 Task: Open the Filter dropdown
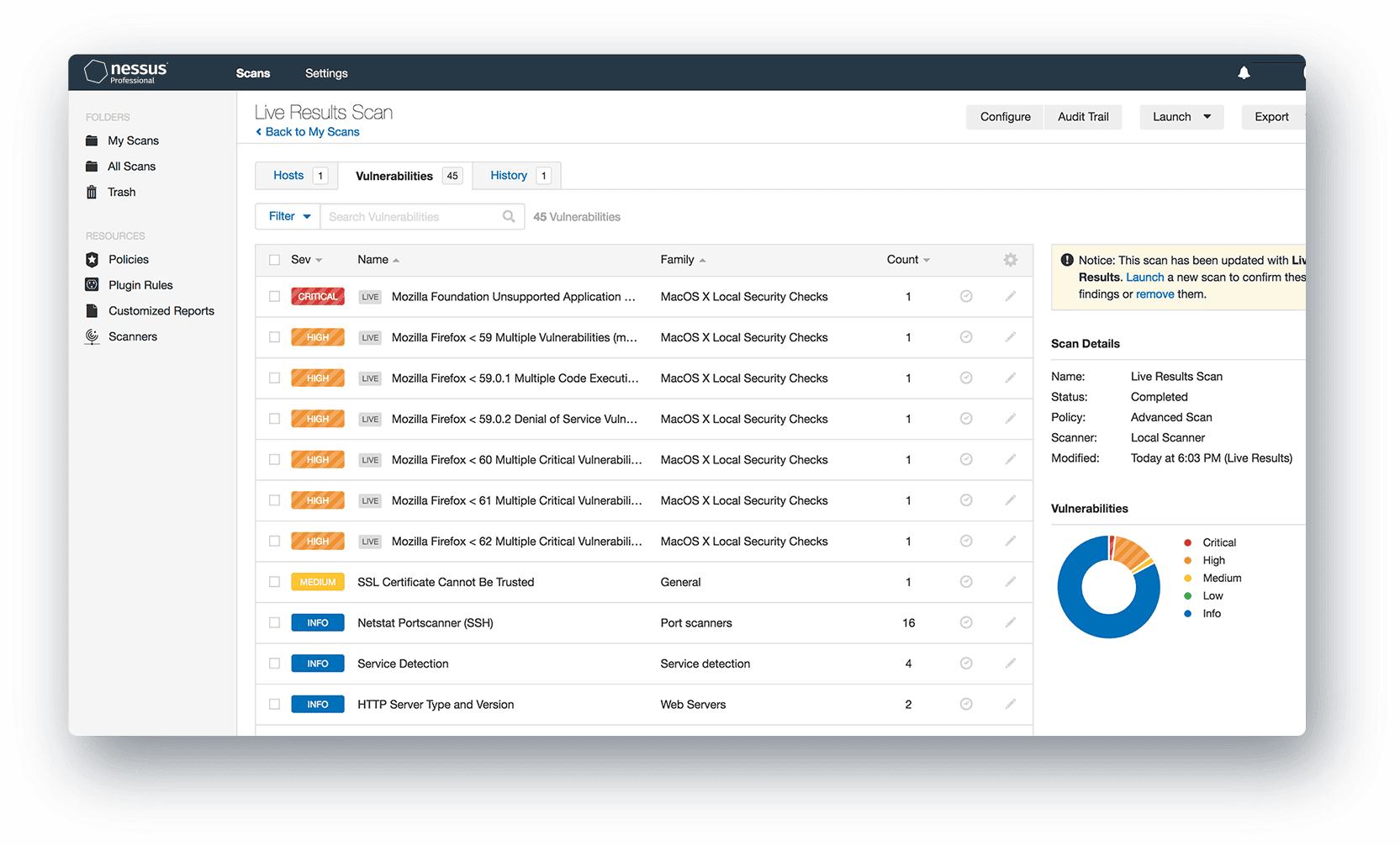288,216
